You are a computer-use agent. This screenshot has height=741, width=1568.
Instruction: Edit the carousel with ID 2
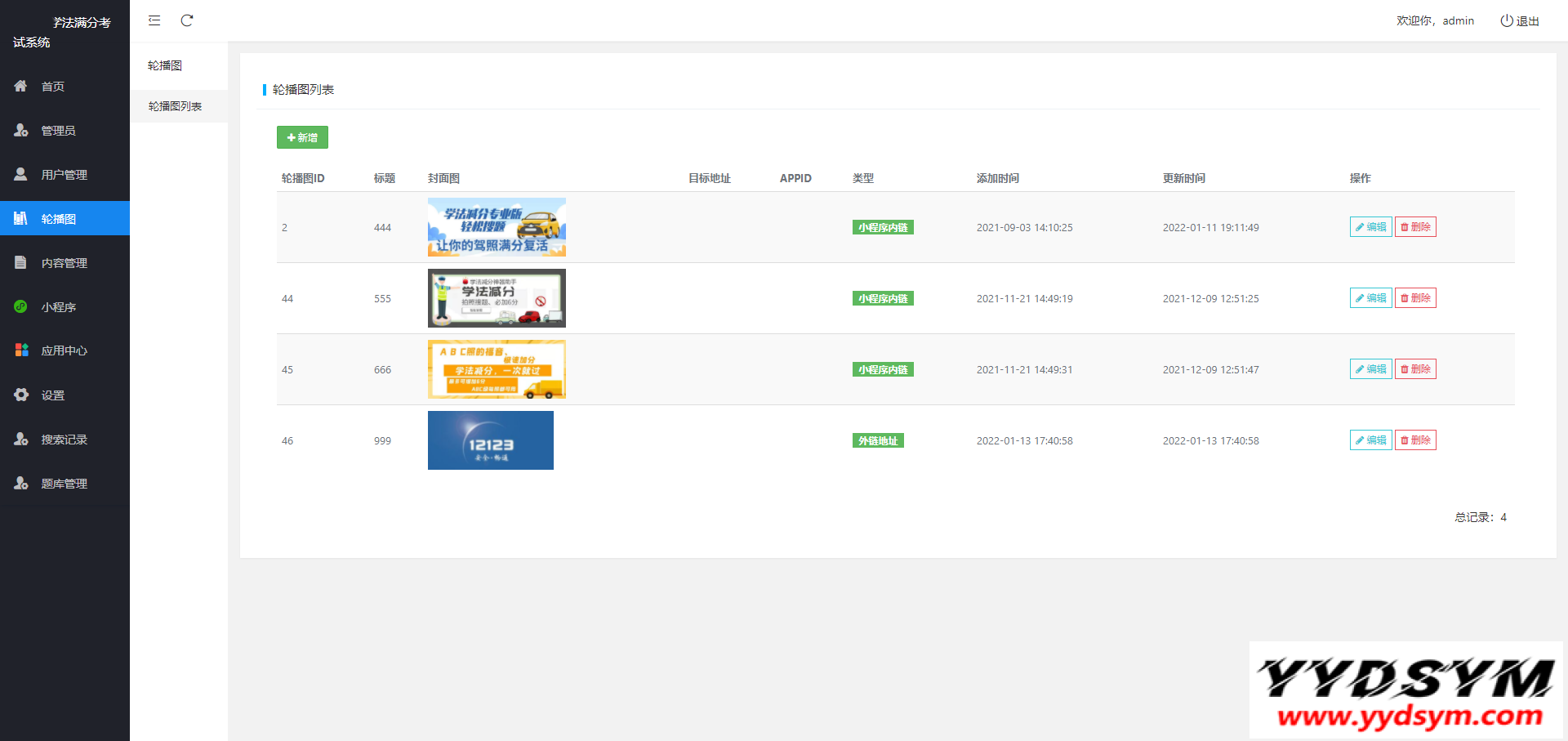click(x=1370, y=227)
